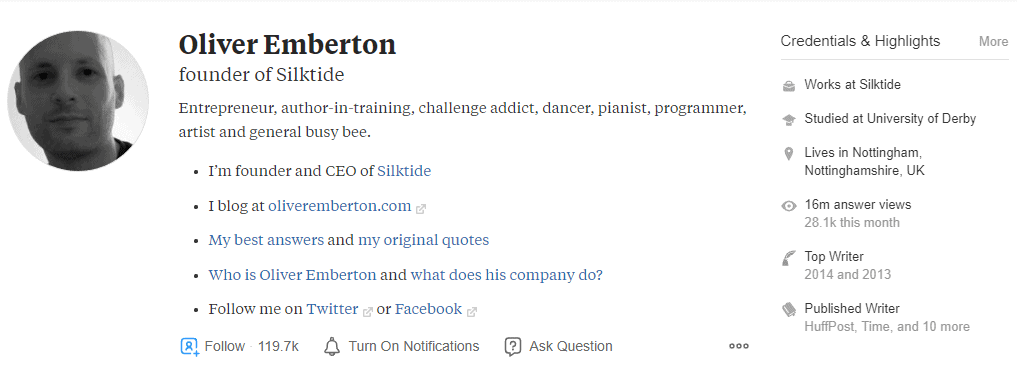The image size is (1017, 370).
Task: Open the Silktide link in bio
Action: 404,171
